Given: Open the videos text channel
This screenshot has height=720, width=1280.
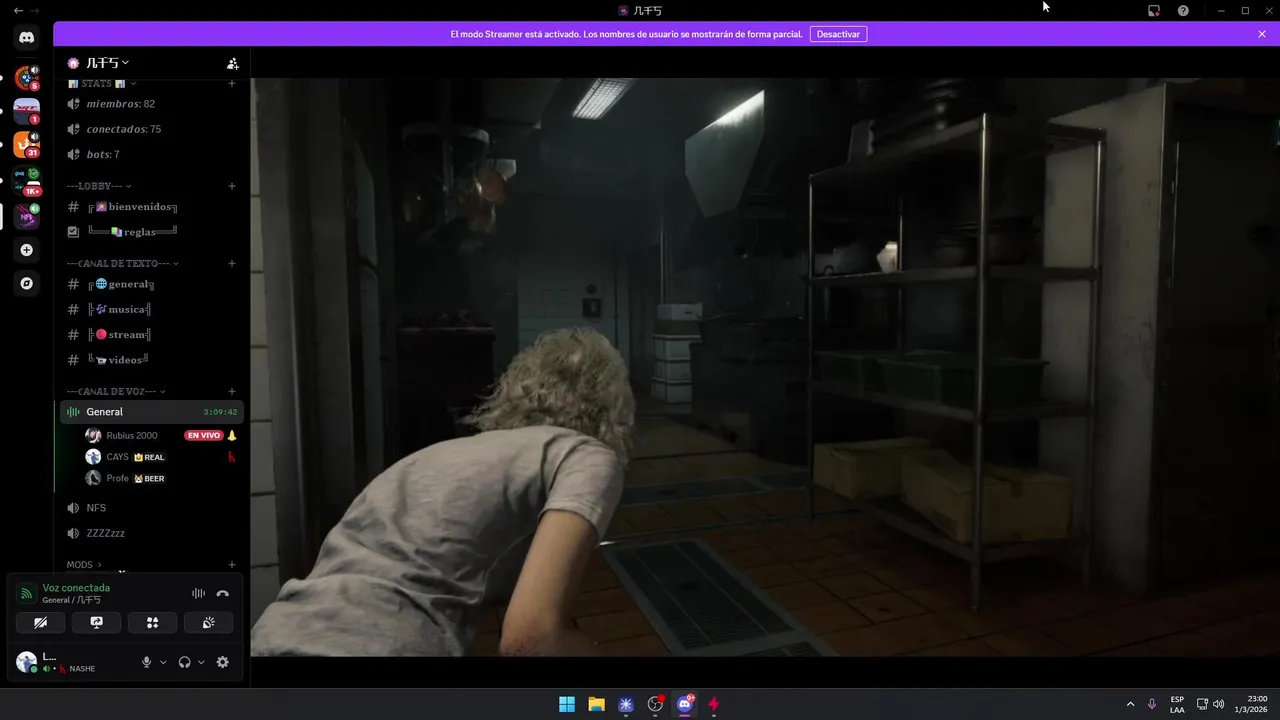Looking at the screenshot, I should 151,360.
